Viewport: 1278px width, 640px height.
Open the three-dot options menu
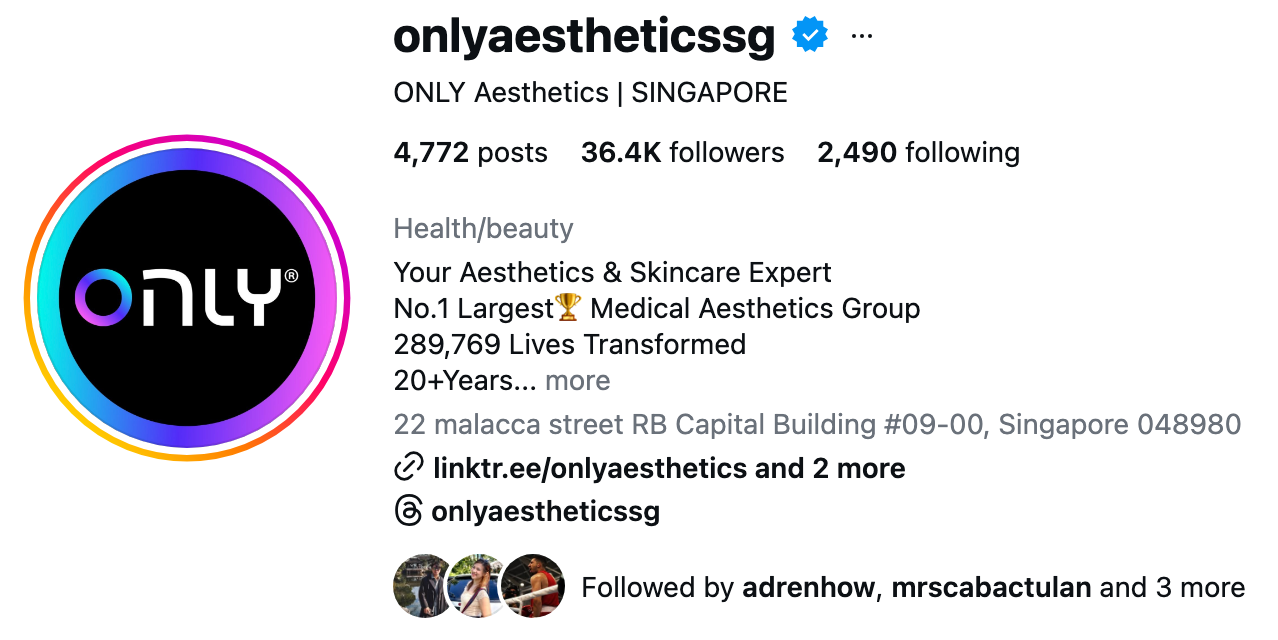point(860,35)
